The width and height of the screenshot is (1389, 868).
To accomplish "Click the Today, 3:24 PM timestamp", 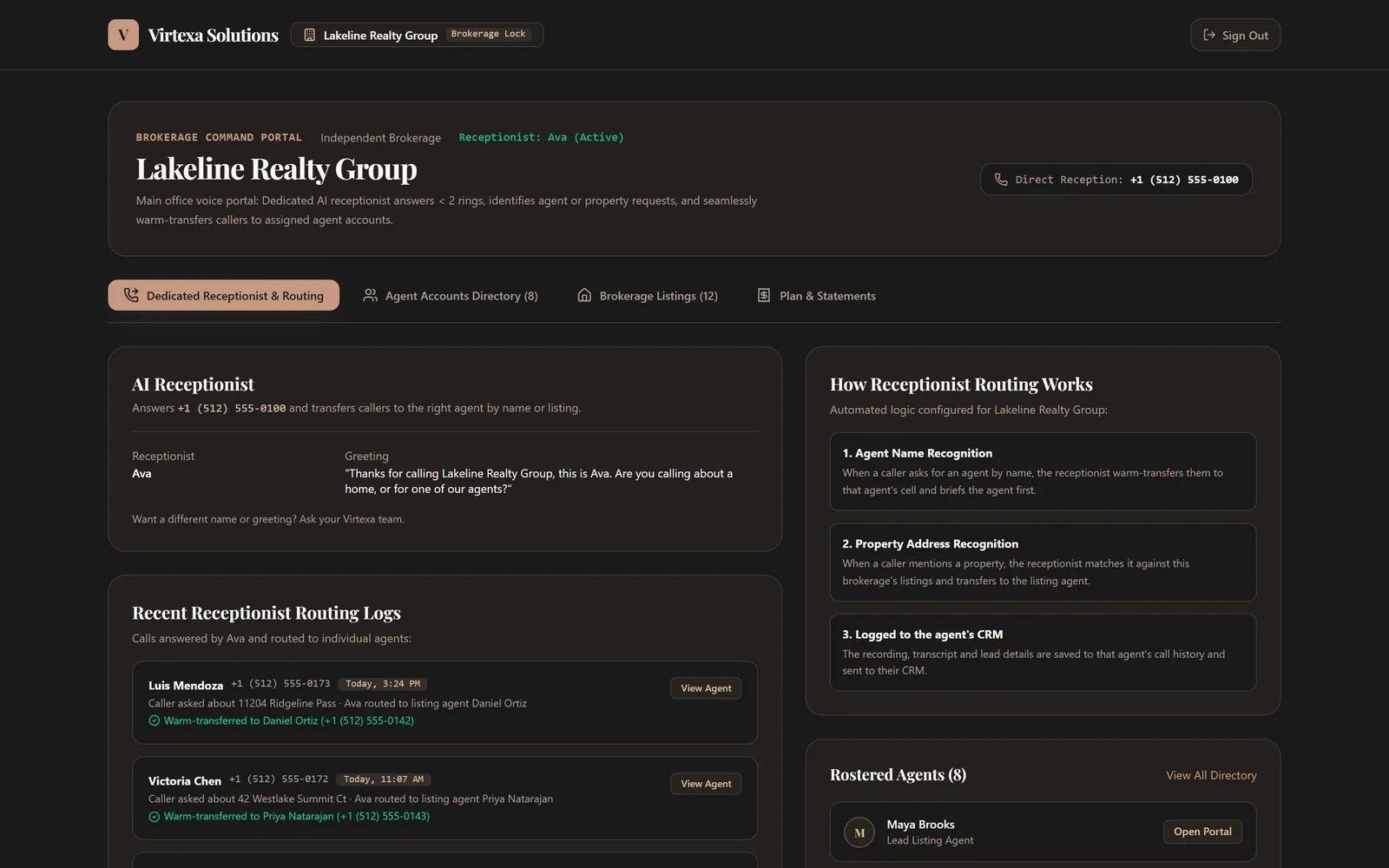I will (383, 684).
